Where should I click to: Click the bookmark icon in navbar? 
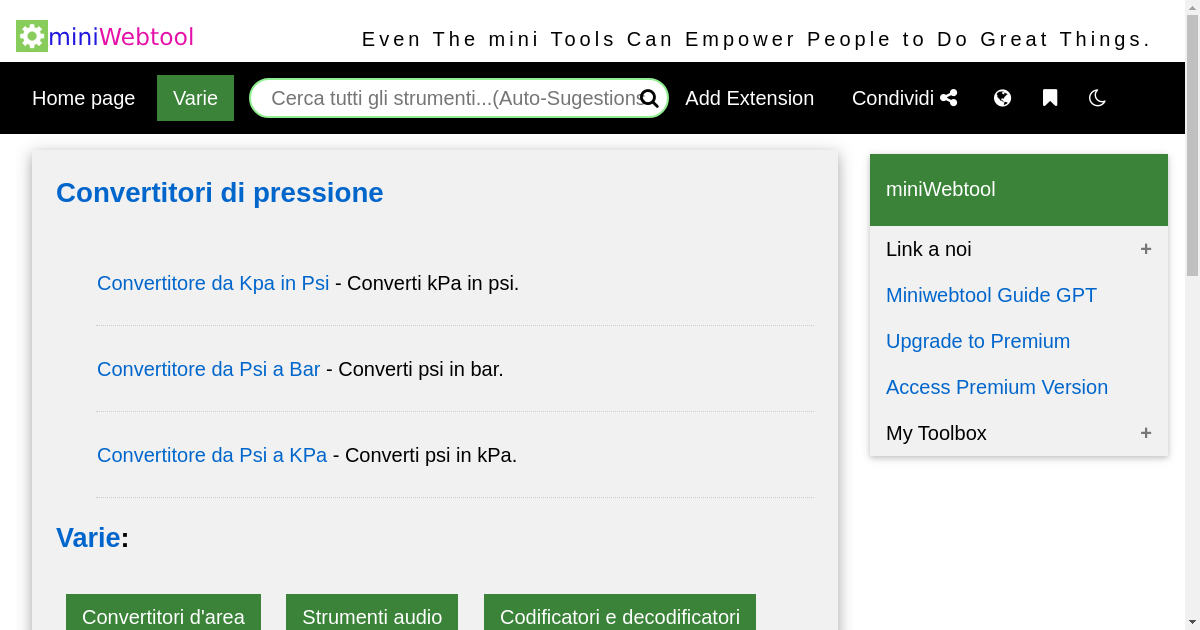pos(1050,98)
